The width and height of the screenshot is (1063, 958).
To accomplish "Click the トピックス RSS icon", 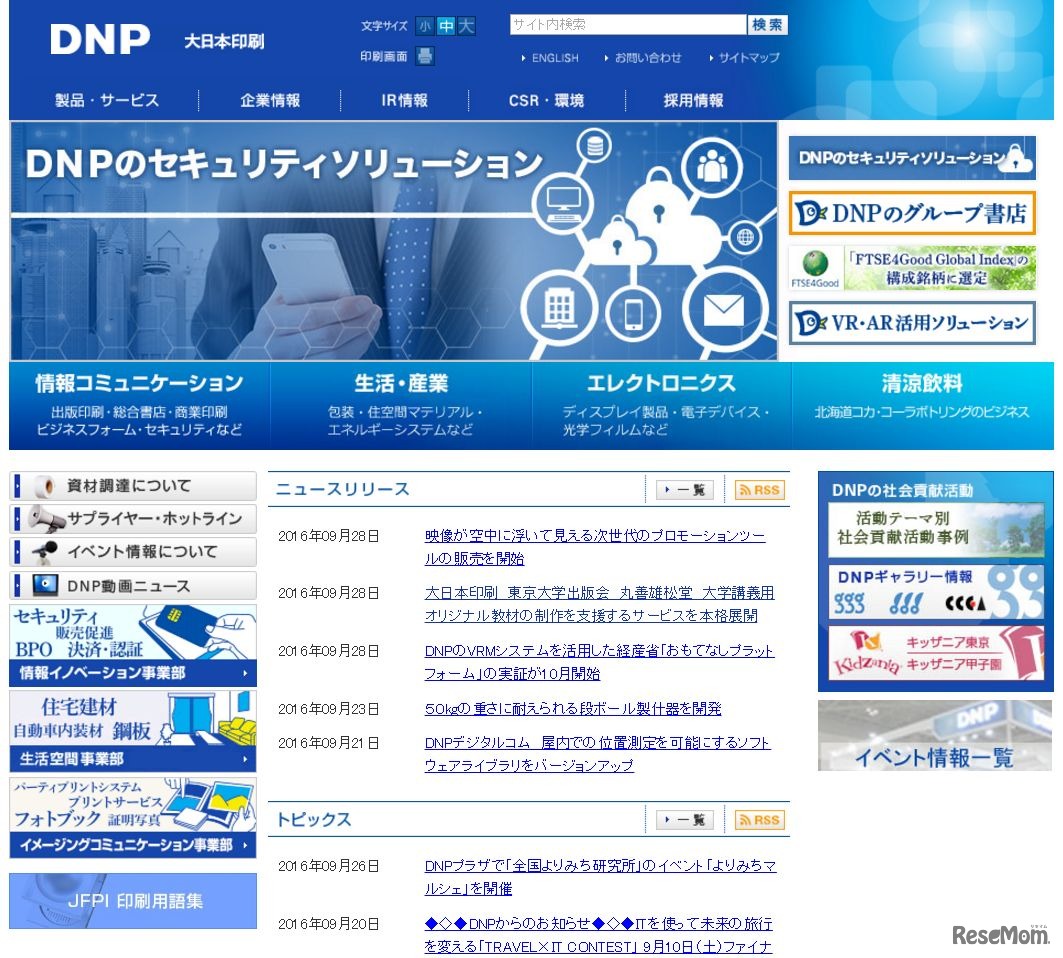I will (x=759, y=820).
